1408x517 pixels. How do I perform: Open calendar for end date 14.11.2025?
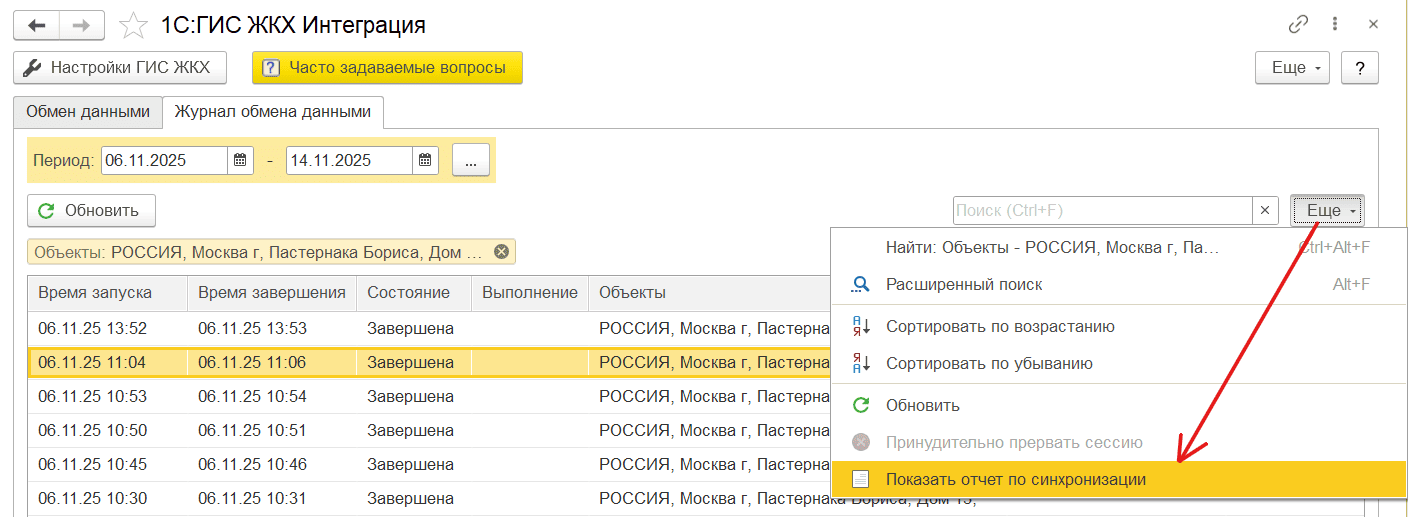(425, 161)
